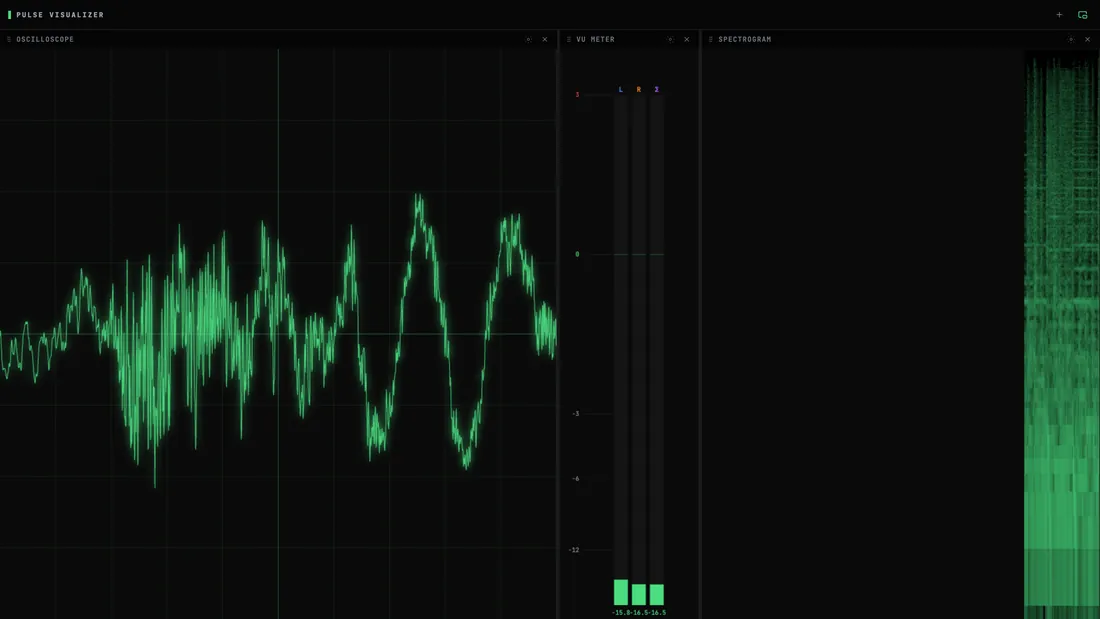Click the green spectrogram display
This screenshot has height=619, width=1100.
[1061, 335]
